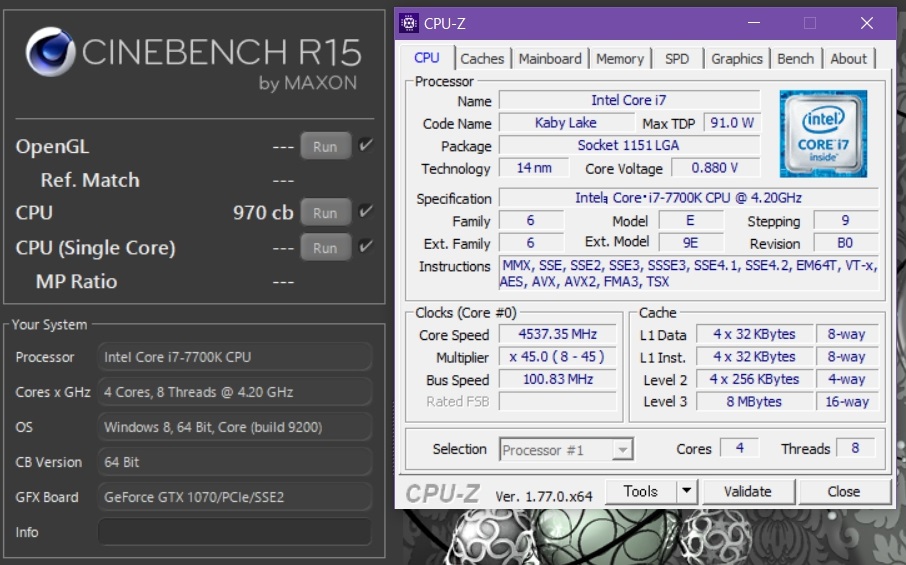This screenshot has width=906, height=565.
Task: Click the Ref. Match label in Cinebench
Action: [90, 180]
